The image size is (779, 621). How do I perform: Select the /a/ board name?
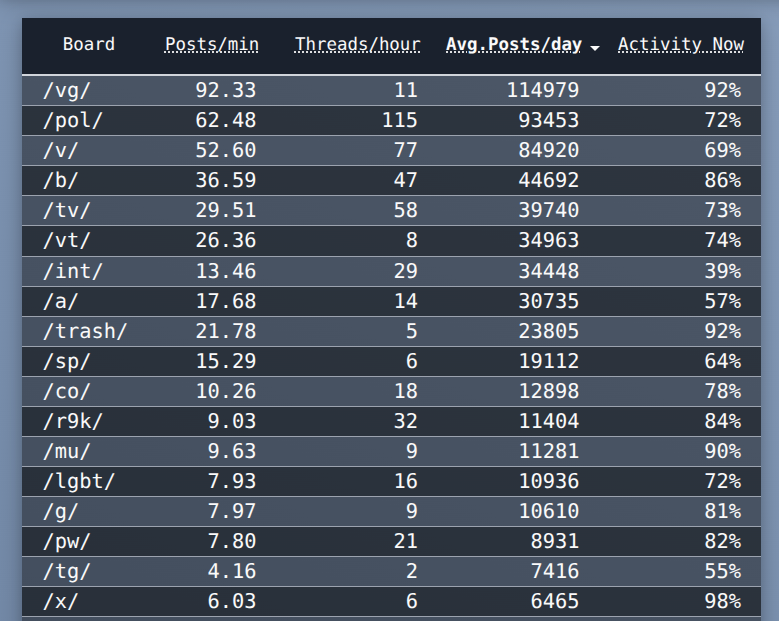tap(61, 302)
